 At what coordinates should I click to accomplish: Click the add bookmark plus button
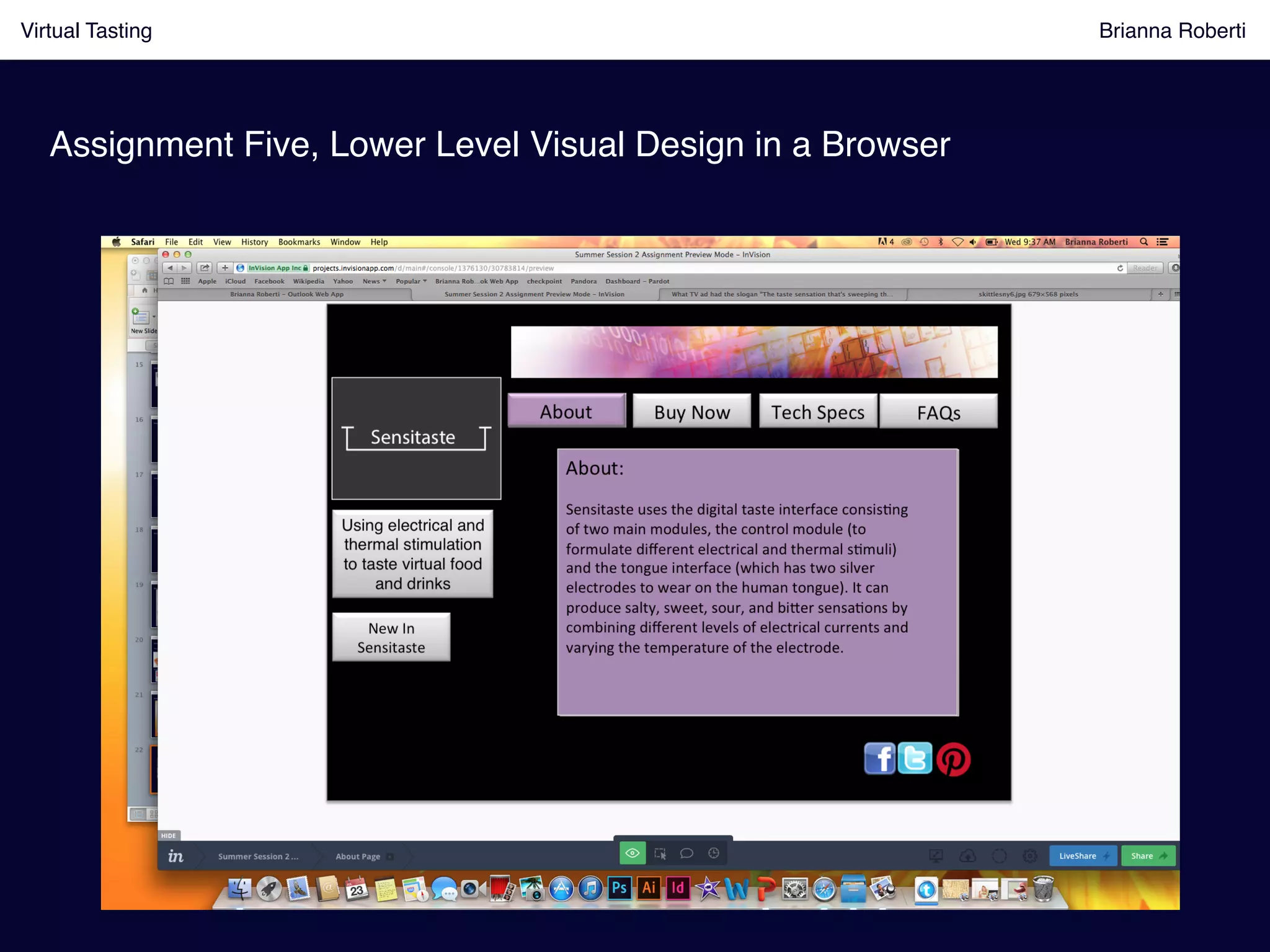pyautogui.click(x=224, y=268)
